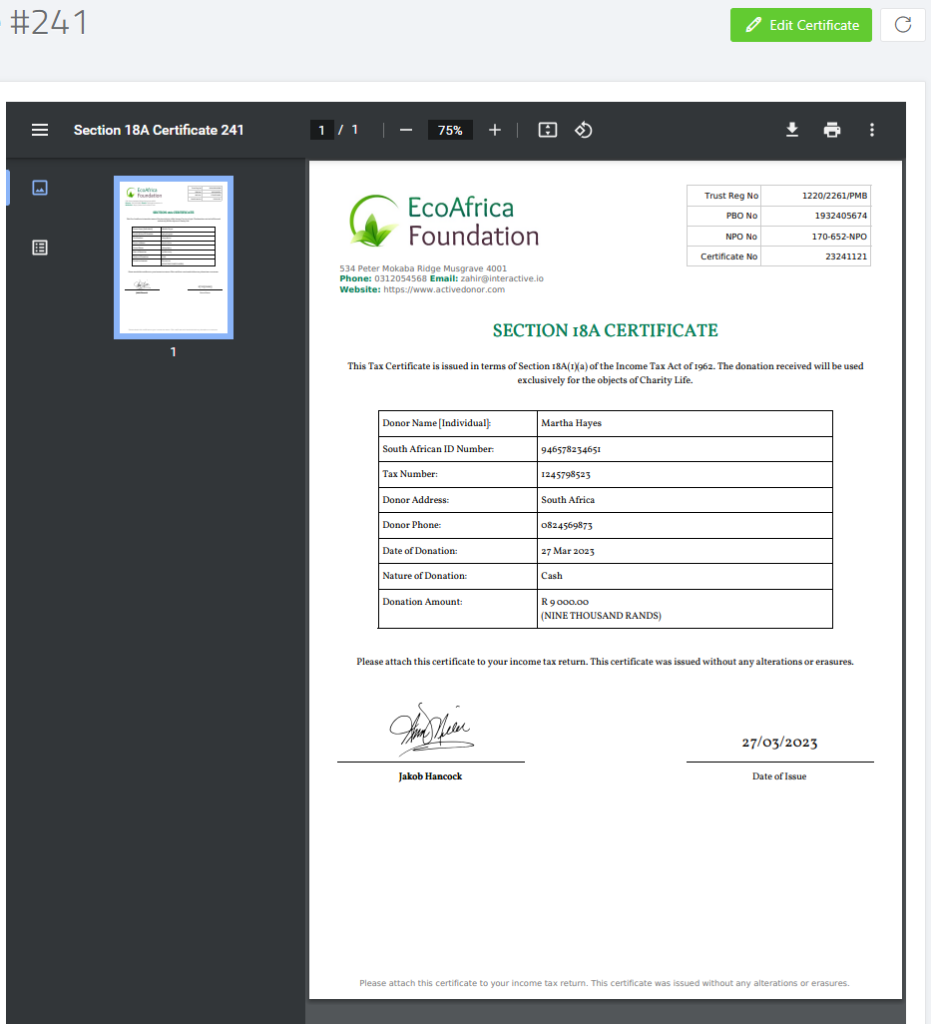
Task: Click the Edit Certificate button
Action: tap(801, 25)
